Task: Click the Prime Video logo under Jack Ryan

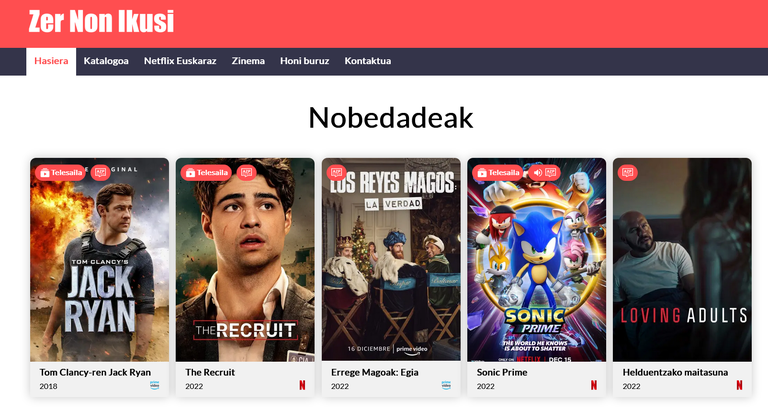Action: point(155,386)
